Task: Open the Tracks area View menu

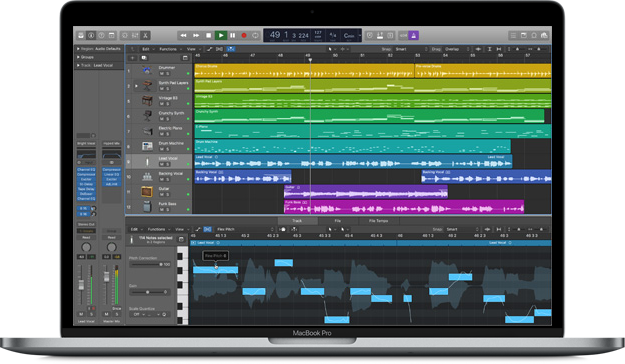Action: 193,49
